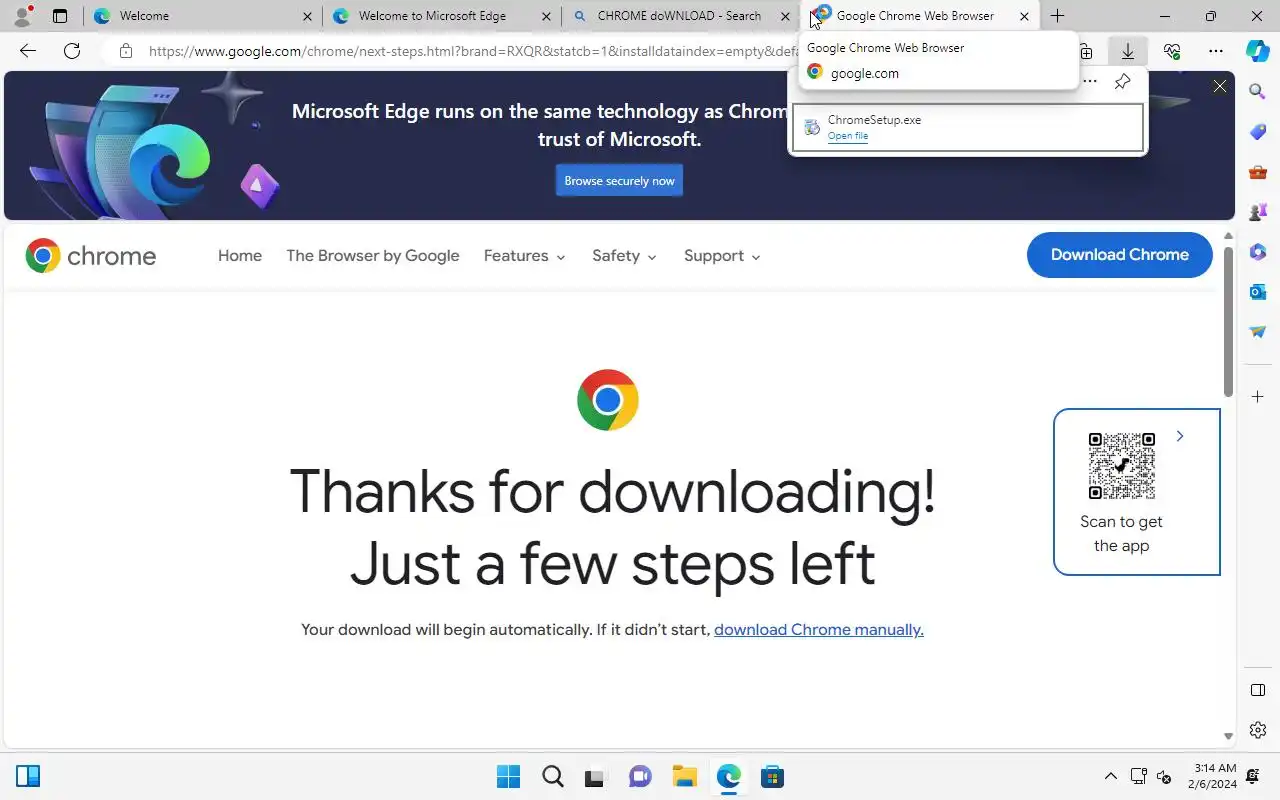Pin the downloads panel
1280x800 pixels.
click(1122, 82)
